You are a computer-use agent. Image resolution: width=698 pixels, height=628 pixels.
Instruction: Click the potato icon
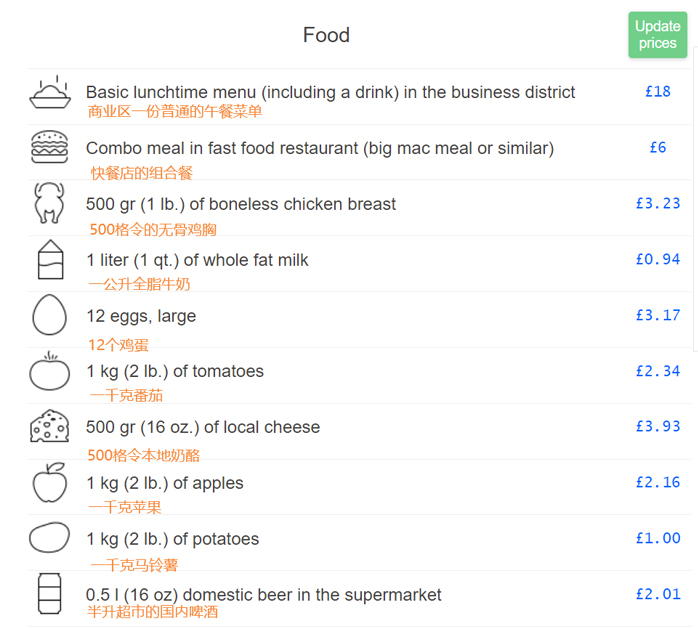coord(49,539)
